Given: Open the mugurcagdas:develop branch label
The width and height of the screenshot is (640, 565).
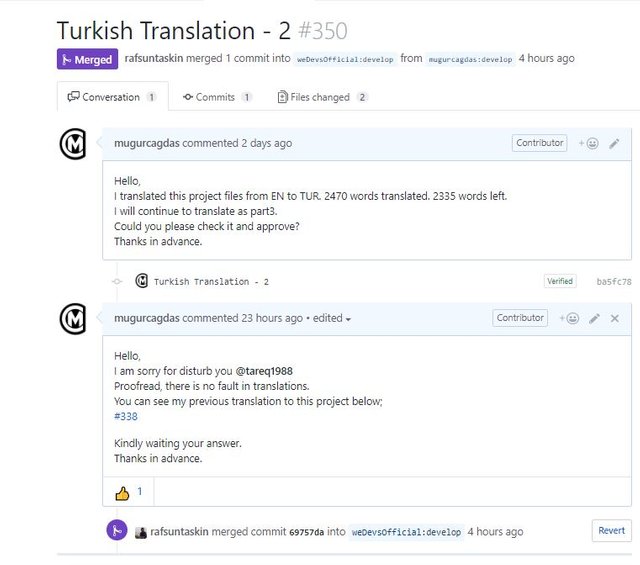Looking at the screenshot, I should [x=470, y=59].
